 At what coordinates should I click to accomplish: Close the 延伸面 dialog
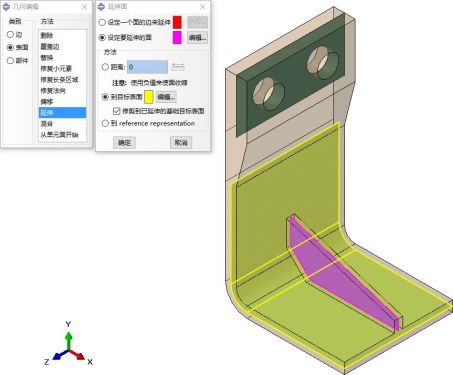point(202,7)
